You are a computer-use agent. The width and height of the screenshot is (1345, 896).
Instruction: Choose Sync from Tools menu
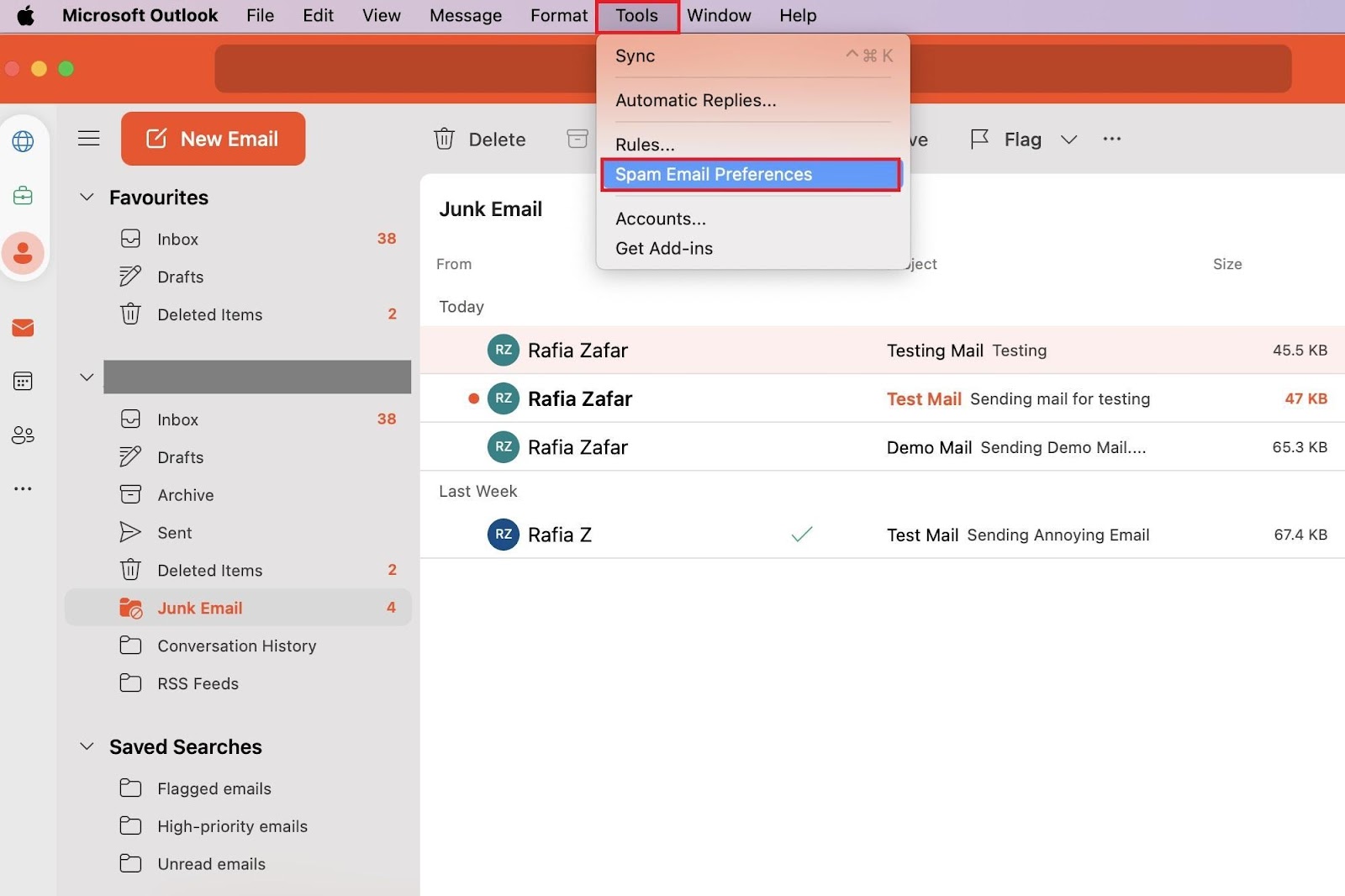click(752, 56)
